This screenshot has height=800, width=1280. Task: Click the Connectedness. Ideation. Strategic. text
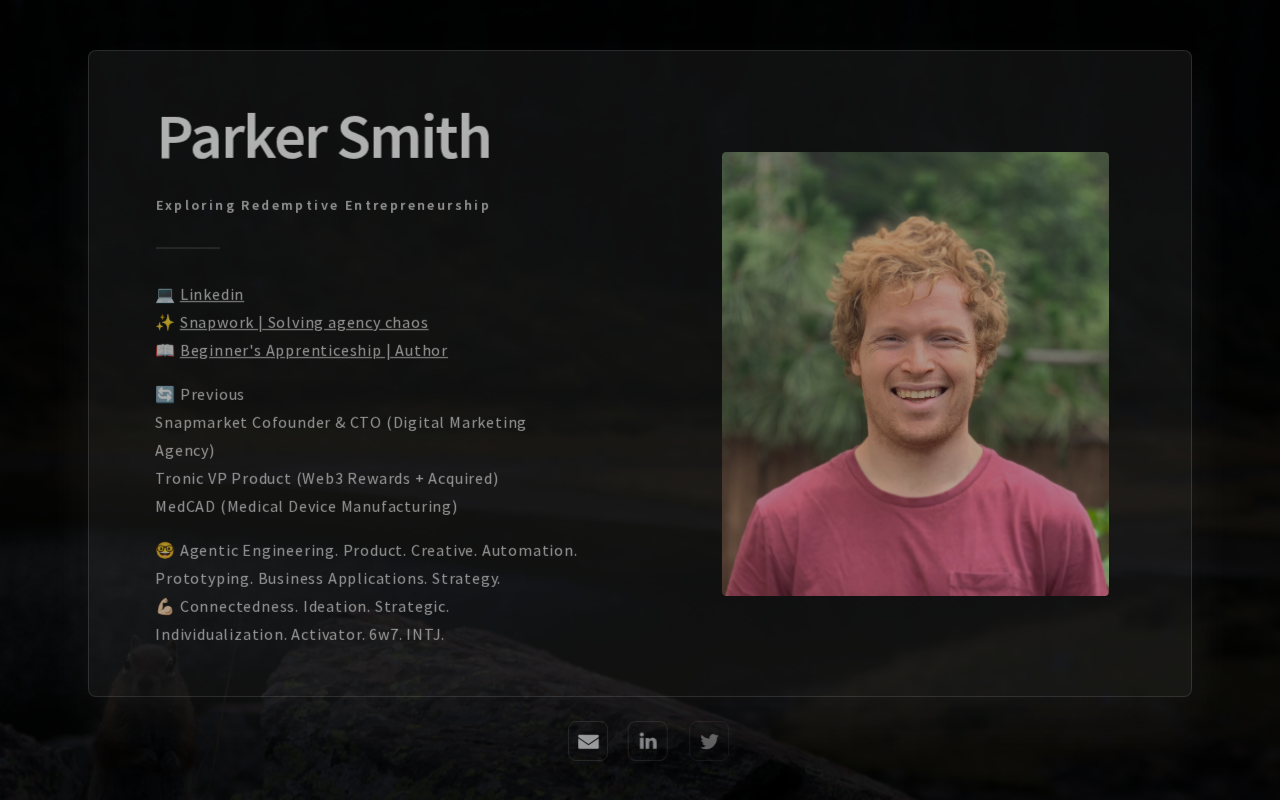click(315, 606)
